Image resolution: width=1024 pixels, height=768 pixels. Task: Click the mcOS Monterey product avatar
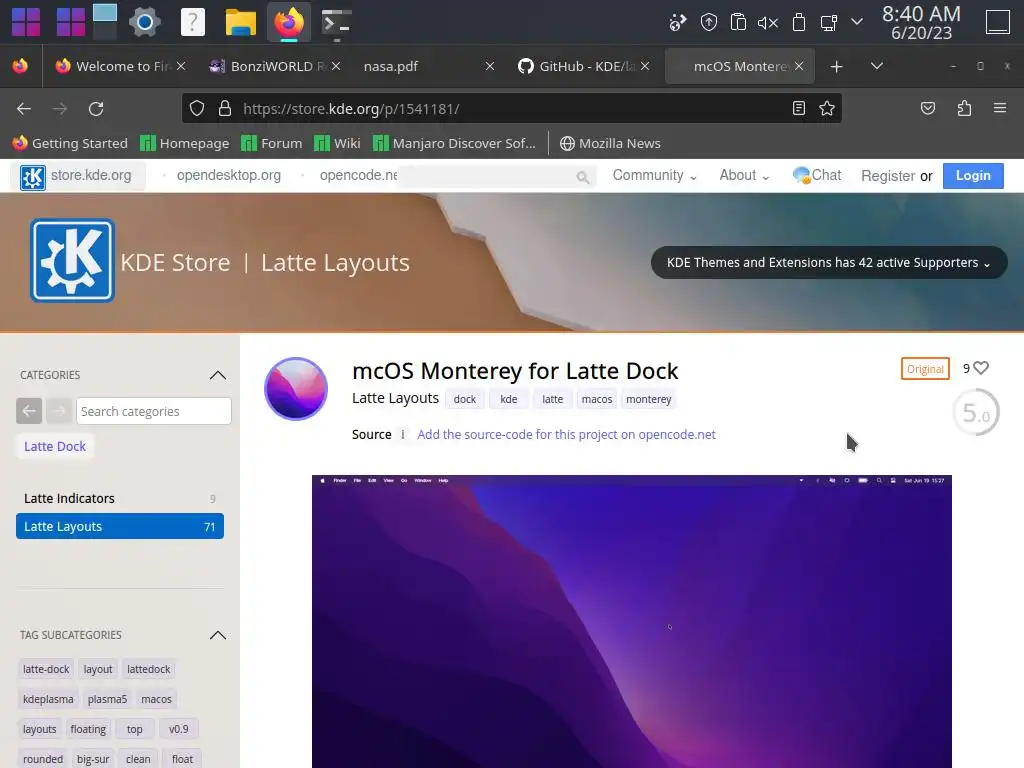click(x=296, y=389)
